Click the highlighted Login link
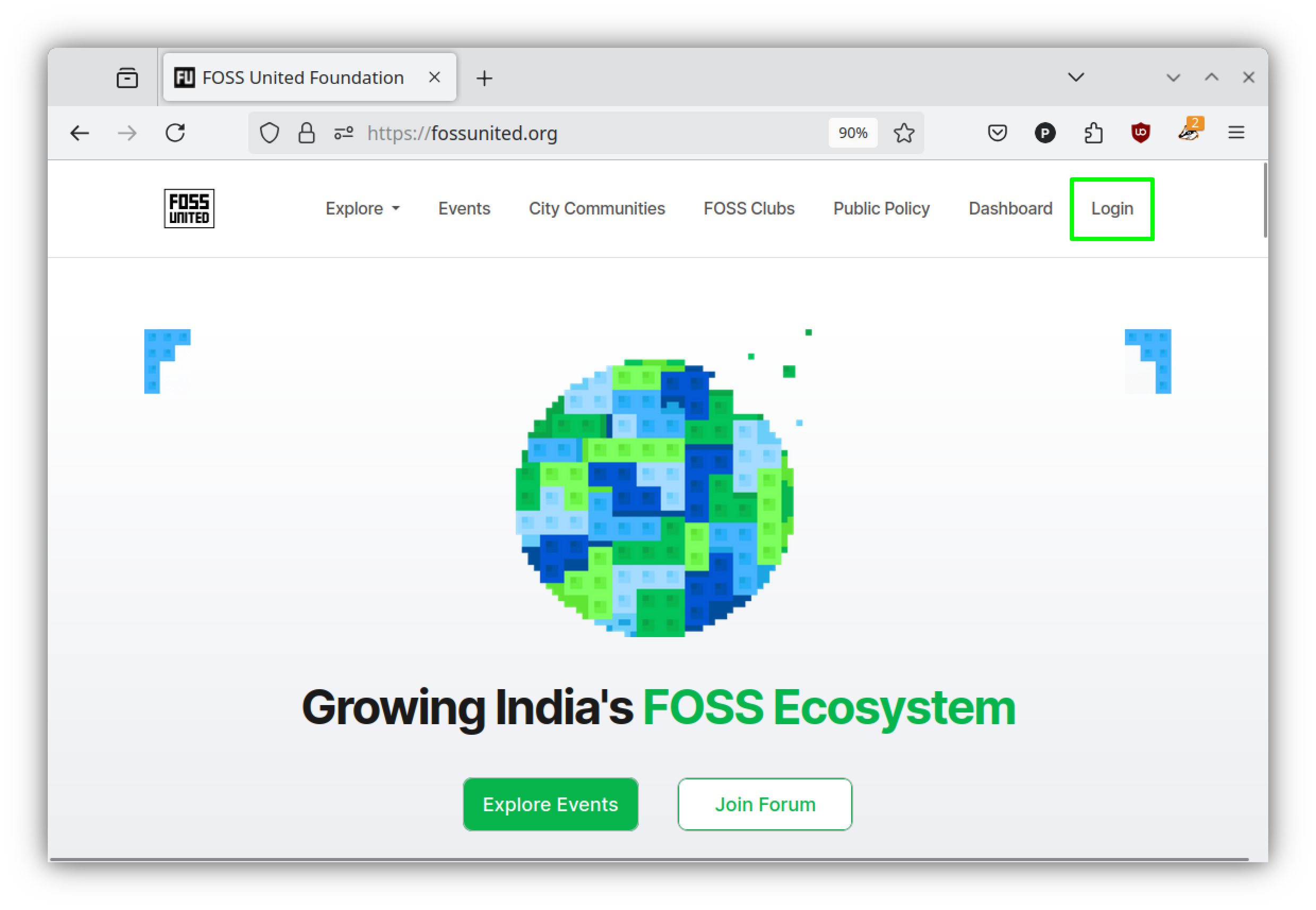The image size is (1316, 910). (x=1111, y=209)
